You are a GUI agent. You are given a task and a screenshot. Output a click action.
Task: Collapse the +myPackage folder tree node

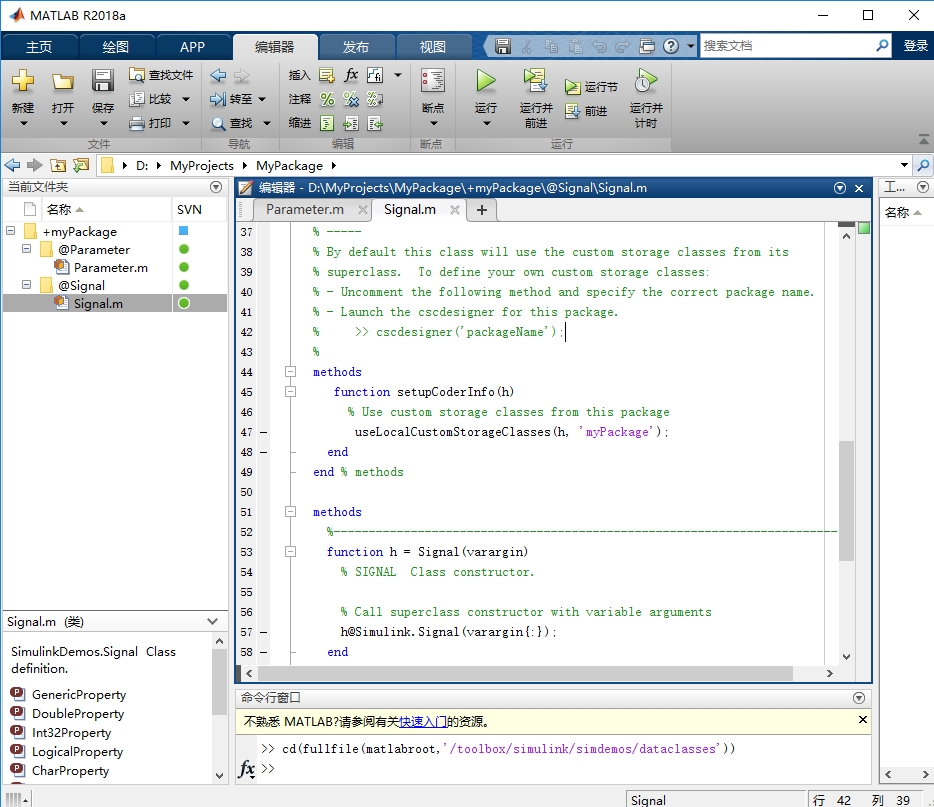click(11, 232)
